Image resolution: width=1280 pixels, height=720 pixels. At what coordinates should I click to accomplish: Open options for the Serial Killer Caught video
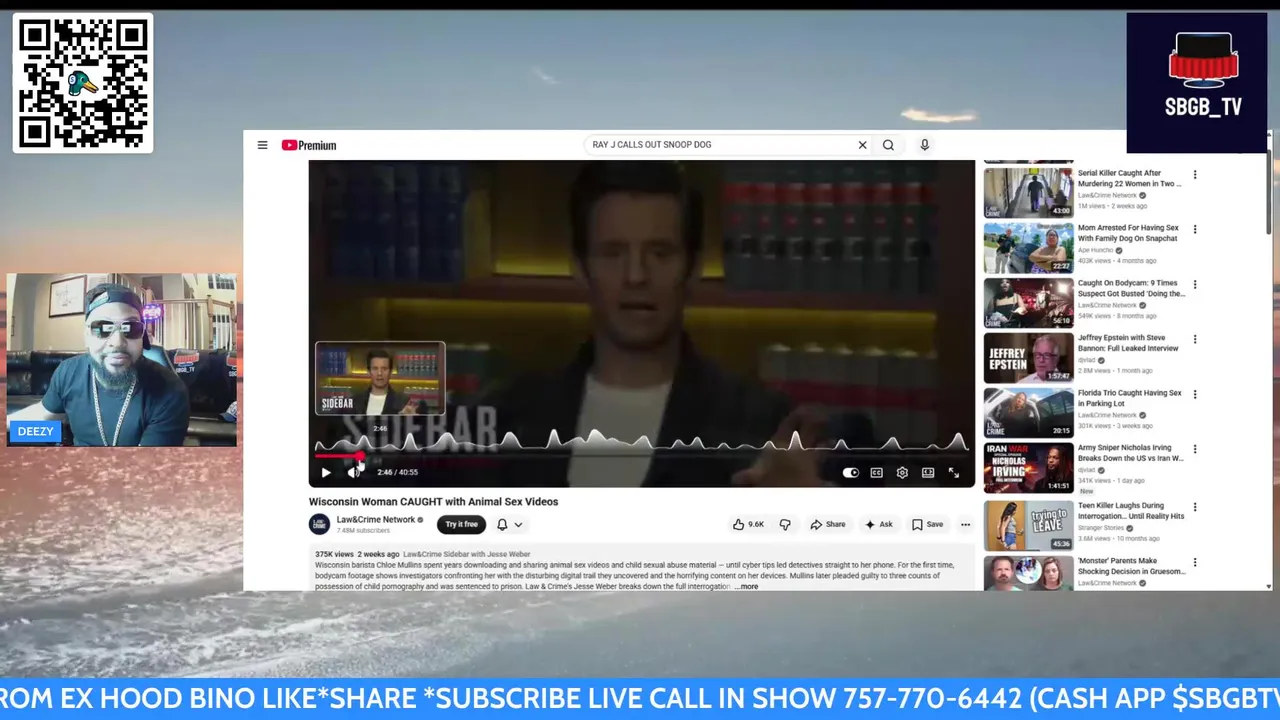click(1194, 175)
